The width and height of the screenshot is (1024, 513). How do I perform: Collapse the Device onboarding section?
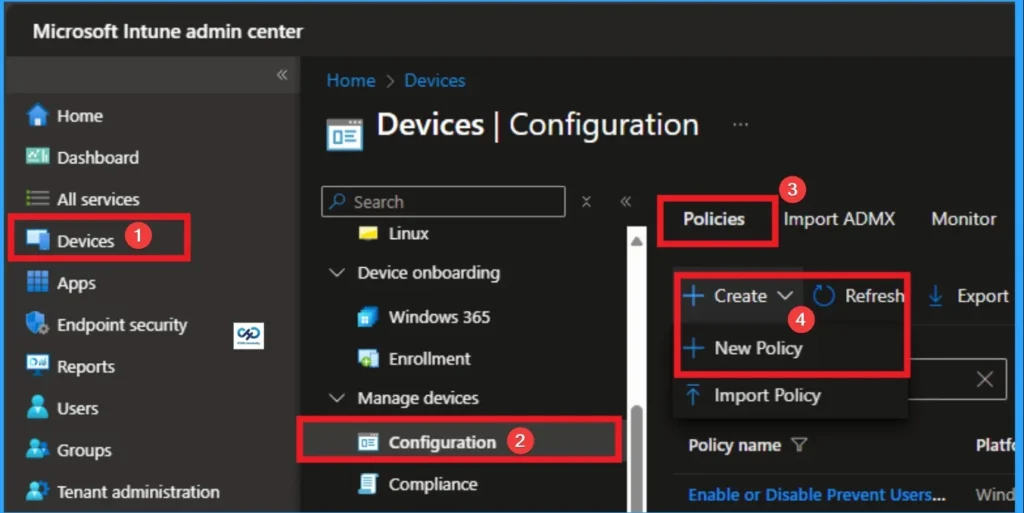[337, 272]
